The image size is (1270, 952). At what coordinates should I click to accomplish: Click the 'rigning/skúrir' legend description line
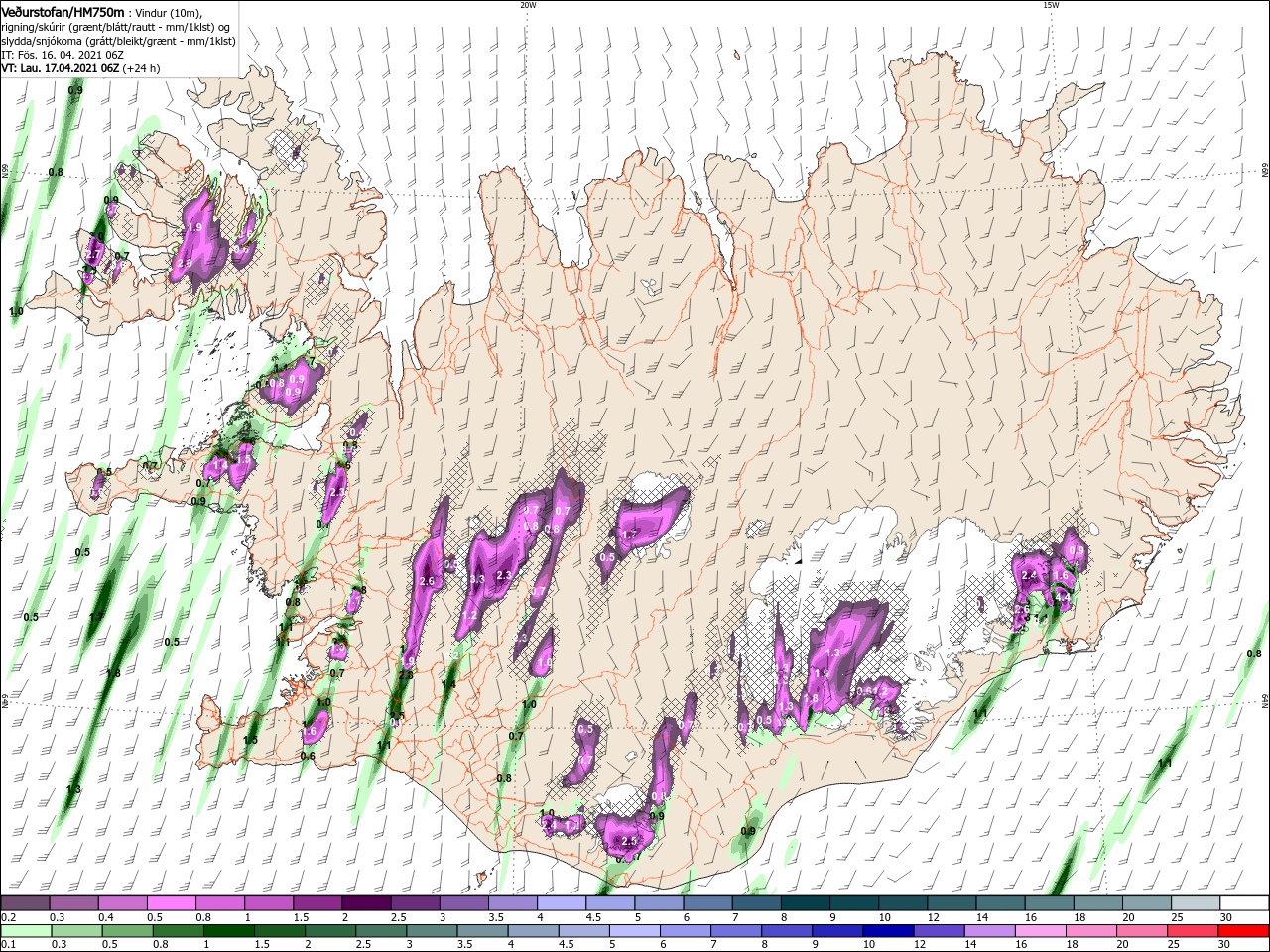(x=115, y=27)
